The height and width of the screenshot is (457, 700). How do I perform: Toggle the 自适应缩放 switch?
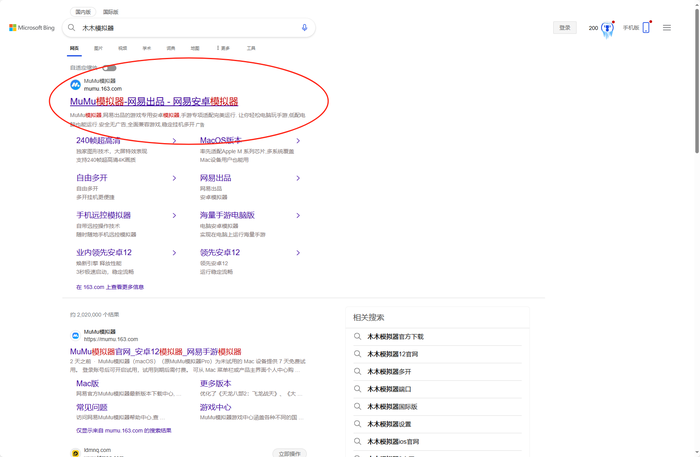point(109,68)
